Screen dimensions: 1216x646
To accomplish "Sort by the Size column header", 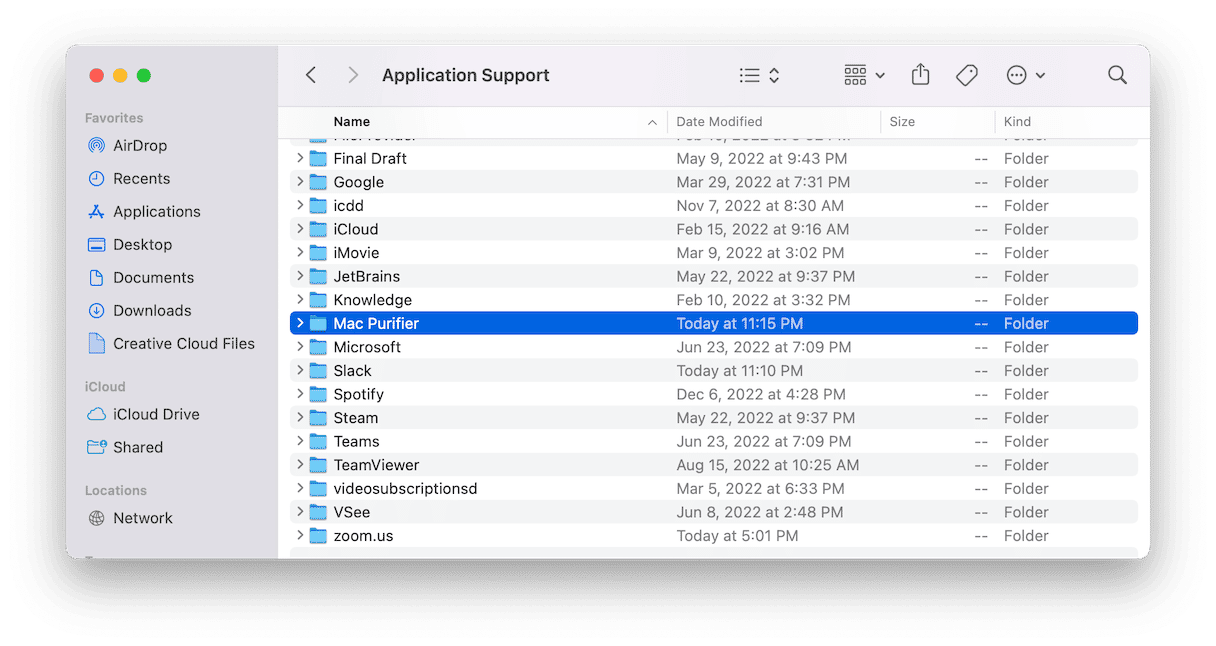I will click(902, 121).
